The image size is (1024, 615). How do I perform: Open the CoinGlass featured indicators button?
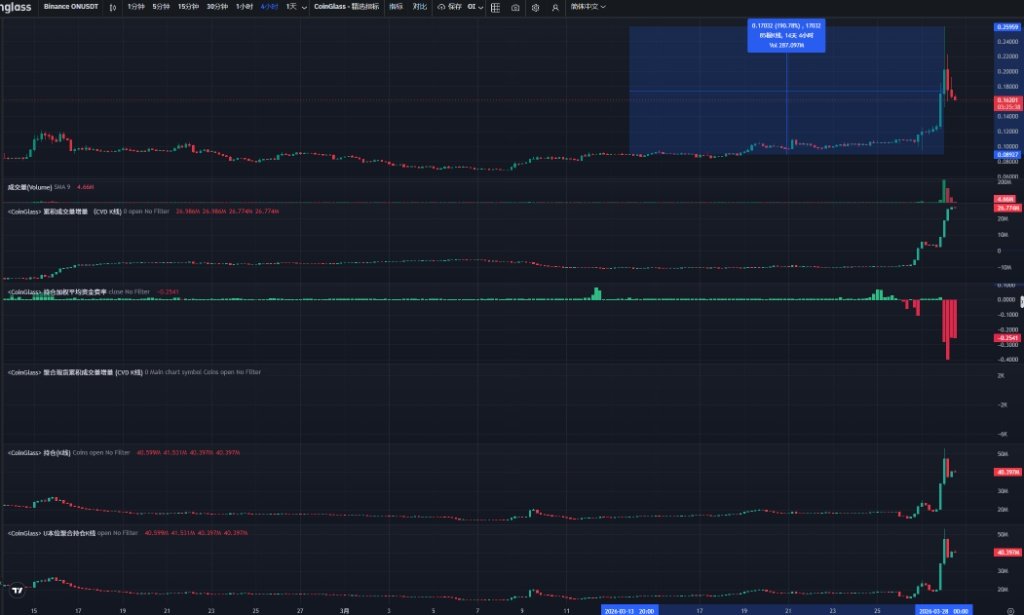[x=346, y=7]
